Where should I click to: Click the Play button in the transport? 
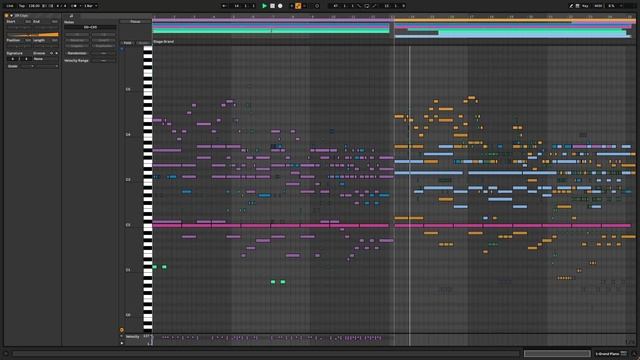pyautogui.click(x=264, y=6)
